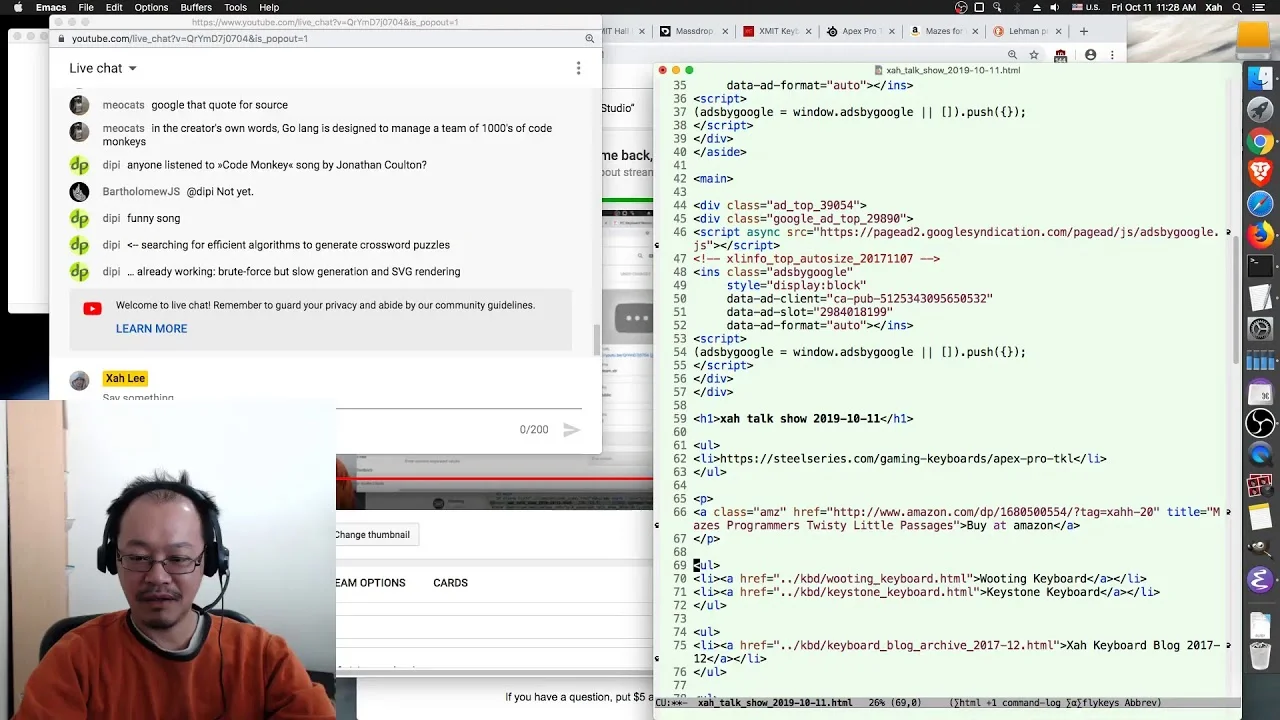The image size is (1280, 720).
Task: Send the live chat message
Action: [x=571, y=430]
